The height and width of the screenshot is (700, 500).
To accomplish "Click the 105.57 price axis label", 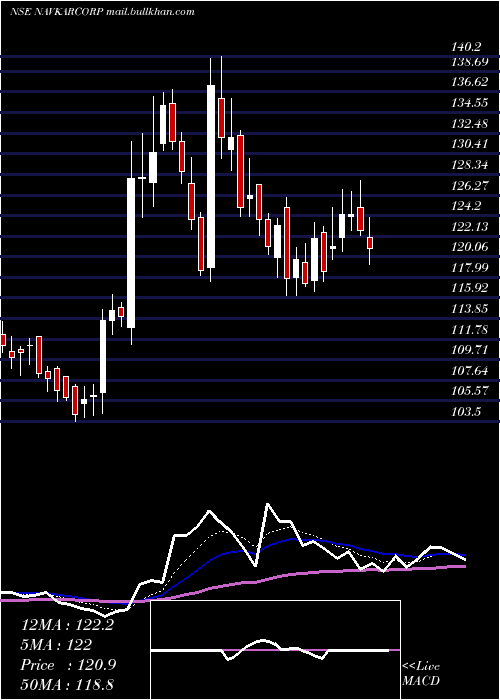I will (x=470, y=391).
